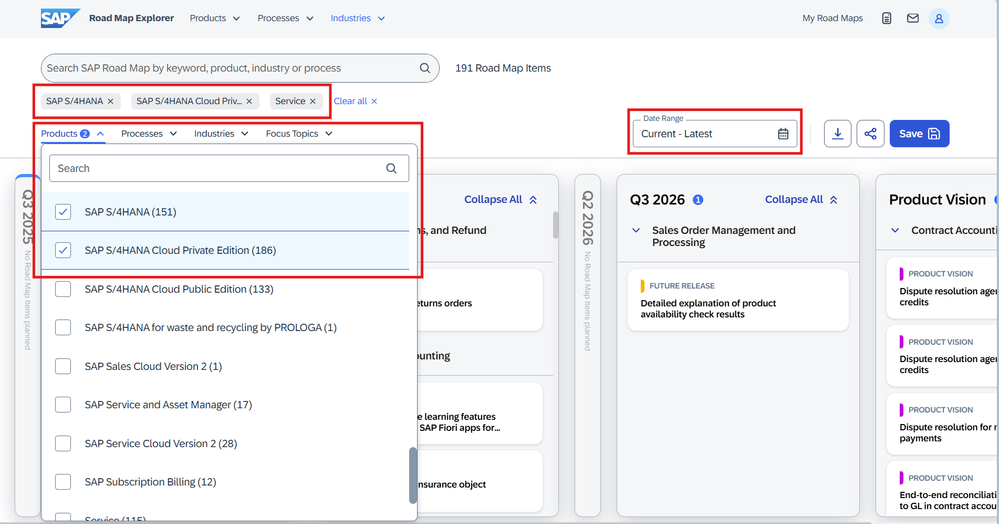Open the Processes menu in the top navigation

[x=285, y=18]
